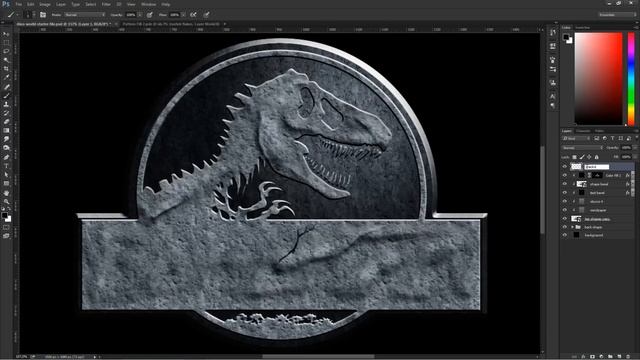Filter layers by adjustment layers
Screen dimensions: 640x360
[x=604, y=139]
